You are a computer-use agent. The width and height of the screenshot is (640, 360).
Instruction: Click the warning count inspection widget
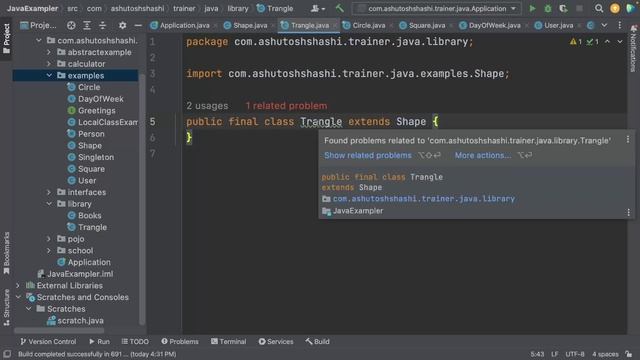coord(576,42)
